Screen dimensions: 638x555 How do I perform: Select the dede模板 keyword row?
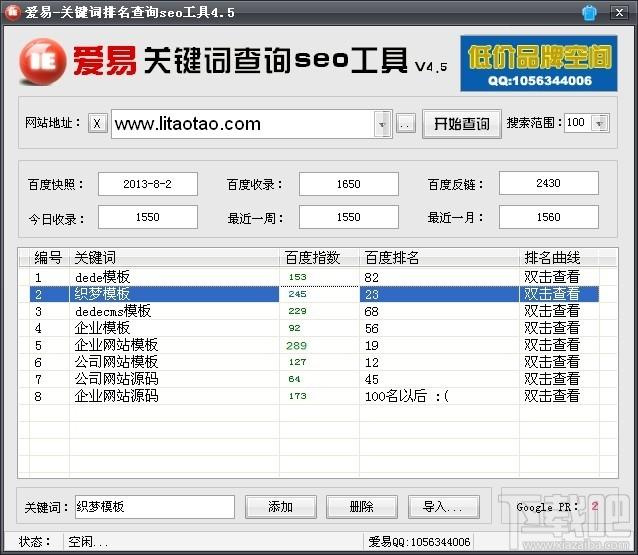point(314,277)
